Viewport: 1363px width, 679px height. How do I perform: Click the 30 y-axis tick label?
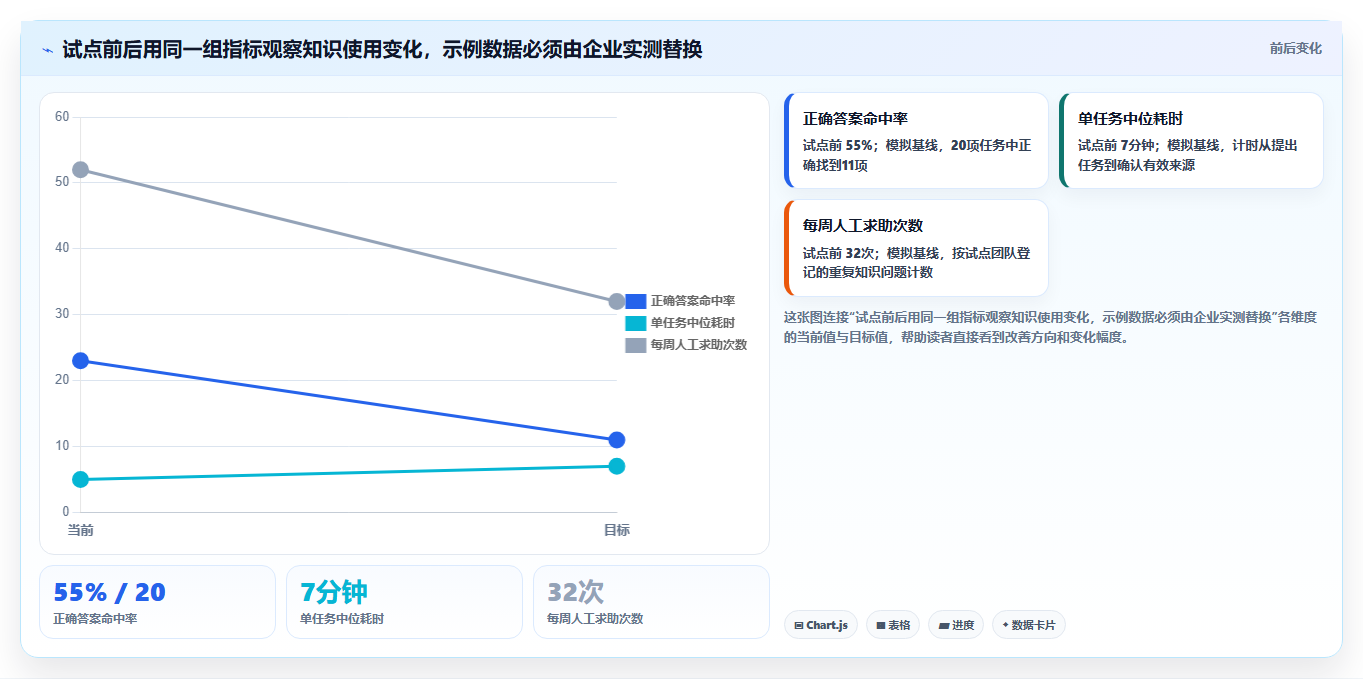tap(62, 314)
